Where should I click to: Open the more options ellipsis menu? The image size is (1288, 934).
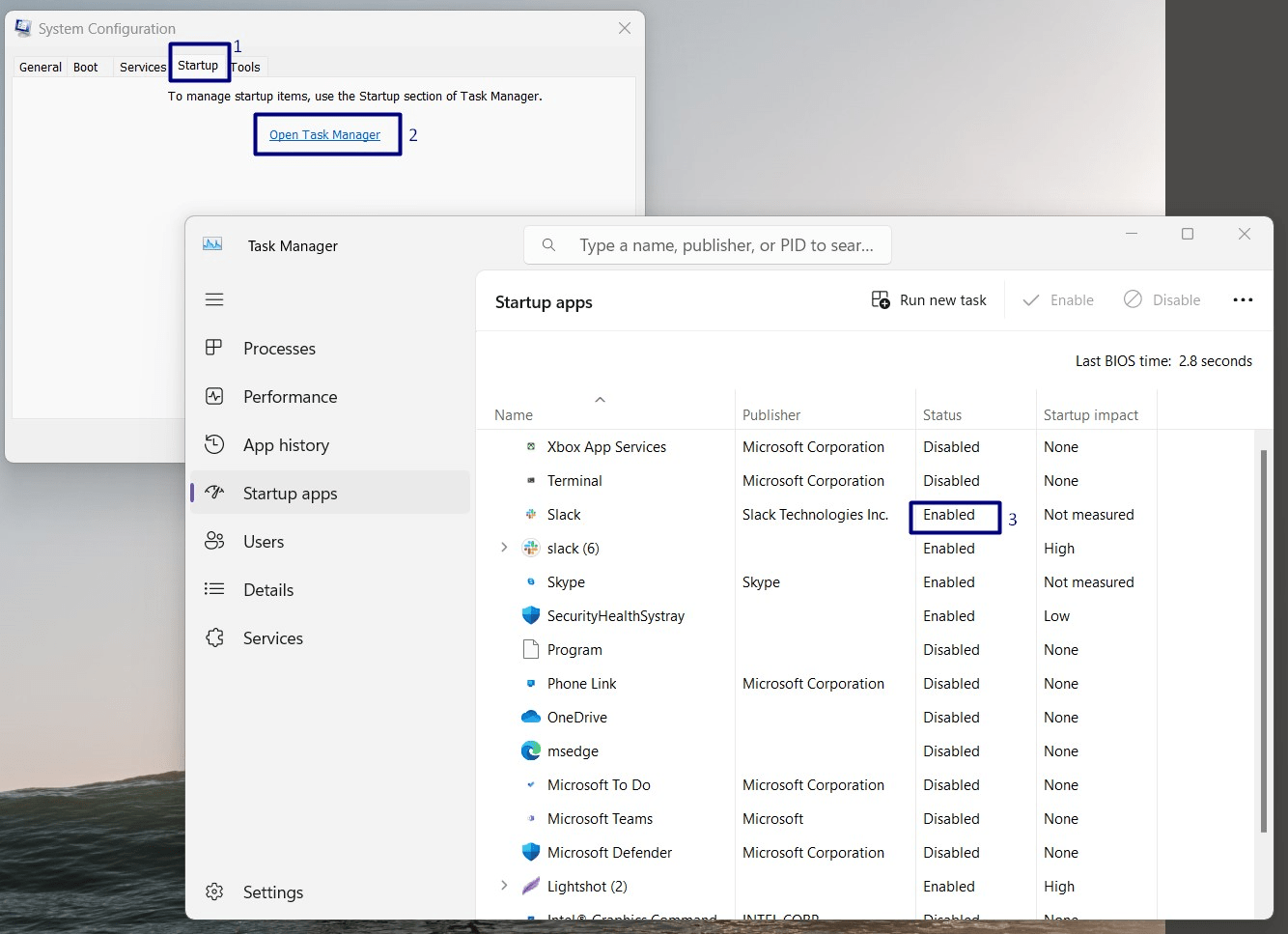tap(1243, 300)
